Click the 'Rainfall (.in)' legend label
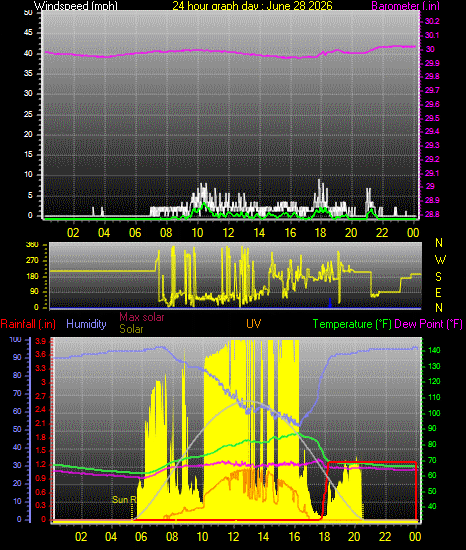The image size is (466, 550). (28, 324)
